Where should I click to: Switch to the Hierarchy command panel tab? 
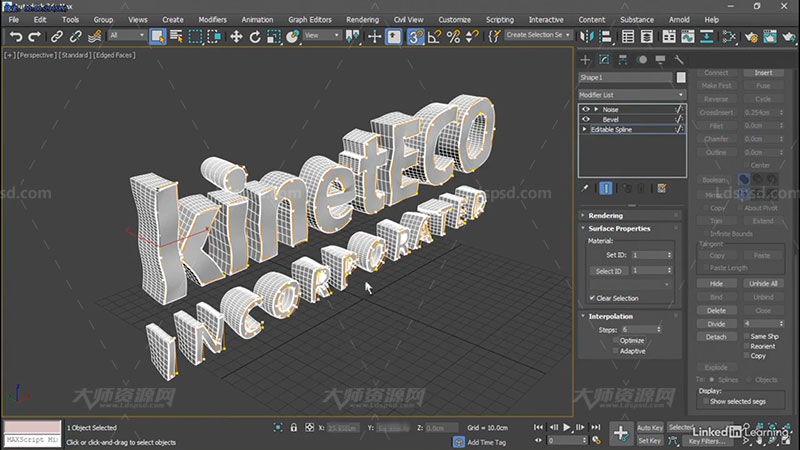tap(623, 60)
